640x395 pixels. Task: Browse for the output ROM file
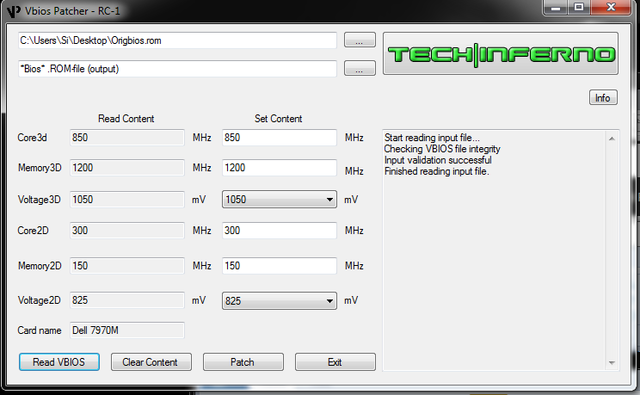point(360,68)
